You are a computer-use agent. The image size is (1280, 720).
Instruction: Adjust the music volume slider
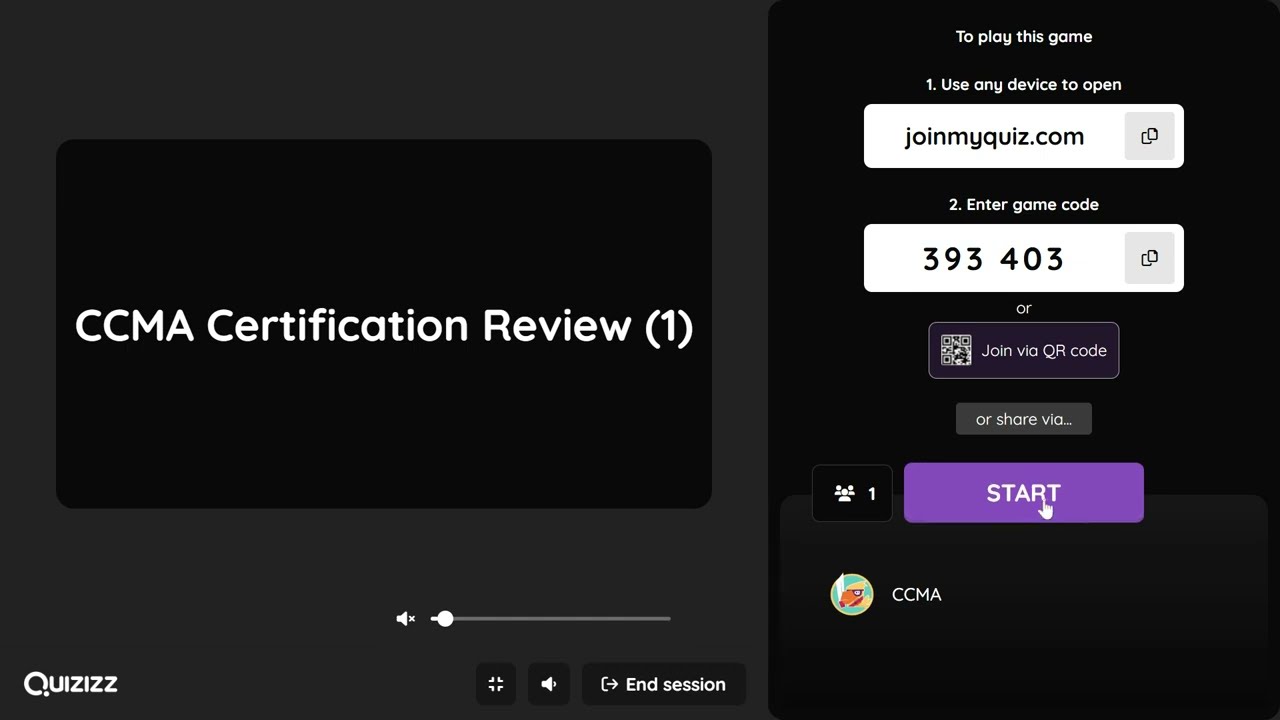point(551,619)
